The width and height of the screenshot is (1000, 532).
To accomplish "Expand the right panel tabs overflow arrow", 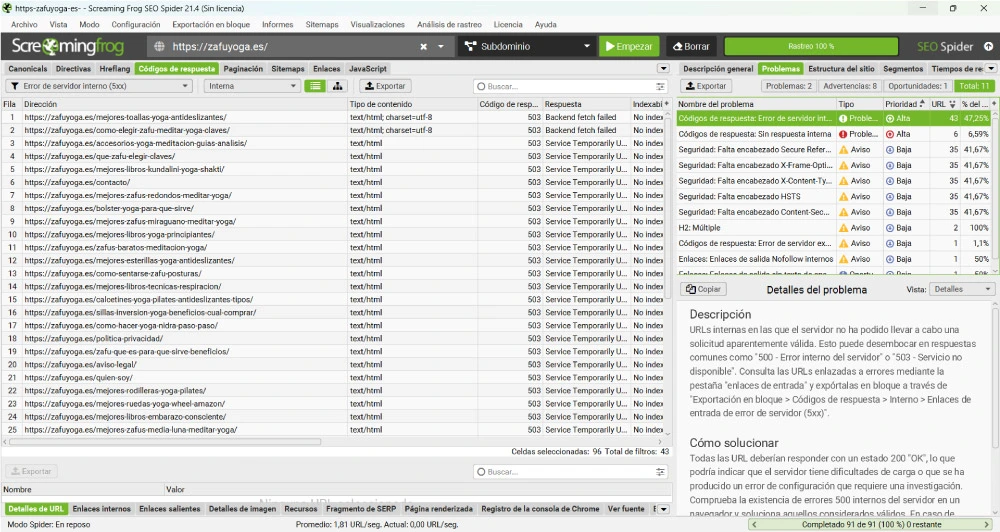I will coord(990,68).
